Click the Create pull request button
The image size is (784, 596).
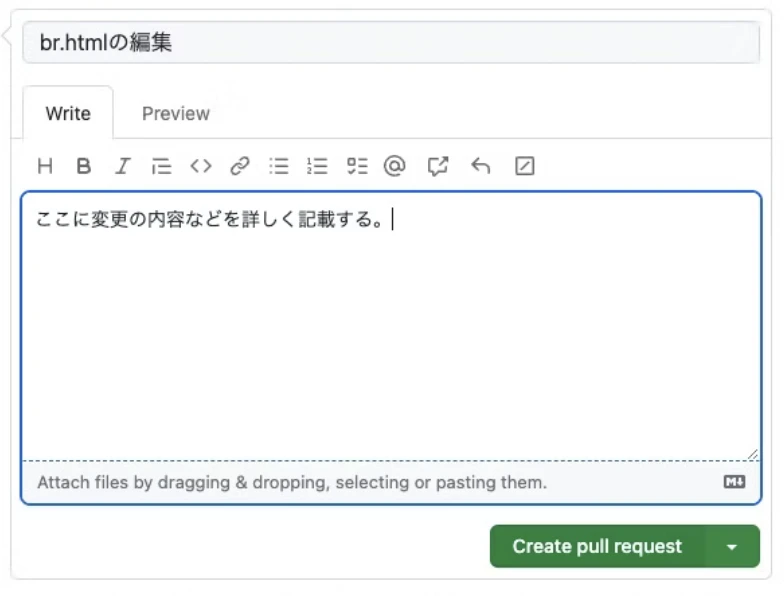tap(597, 546)
